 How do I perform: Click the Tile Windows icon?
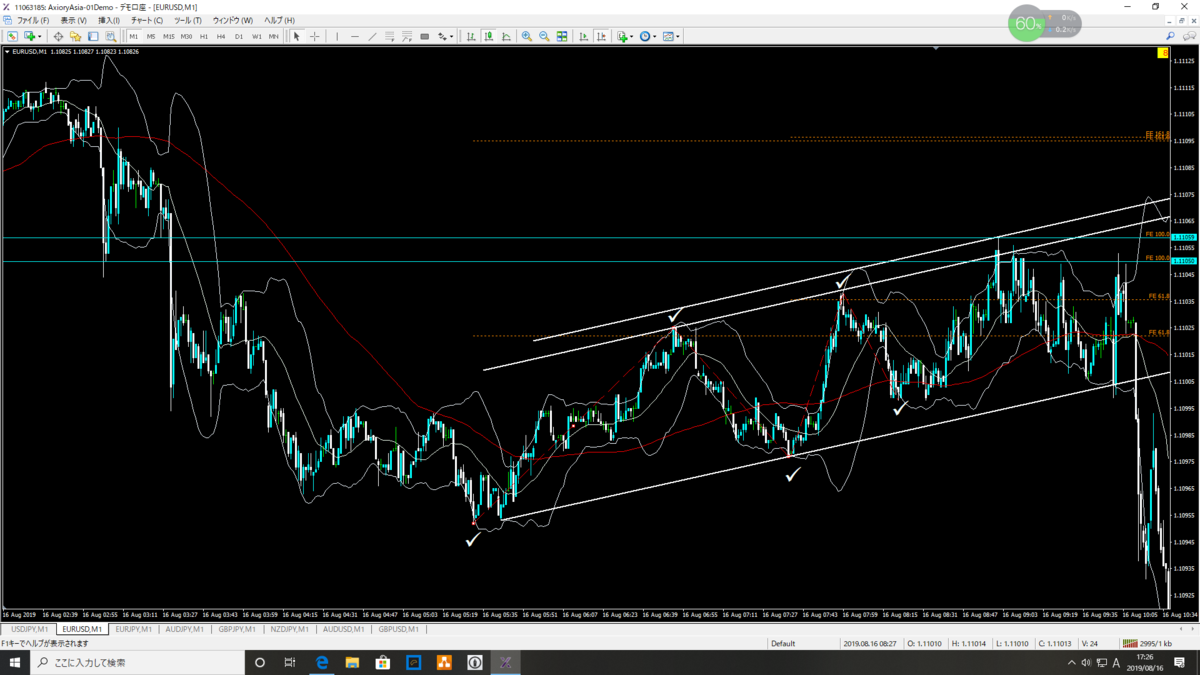click(x=562, y=36)
